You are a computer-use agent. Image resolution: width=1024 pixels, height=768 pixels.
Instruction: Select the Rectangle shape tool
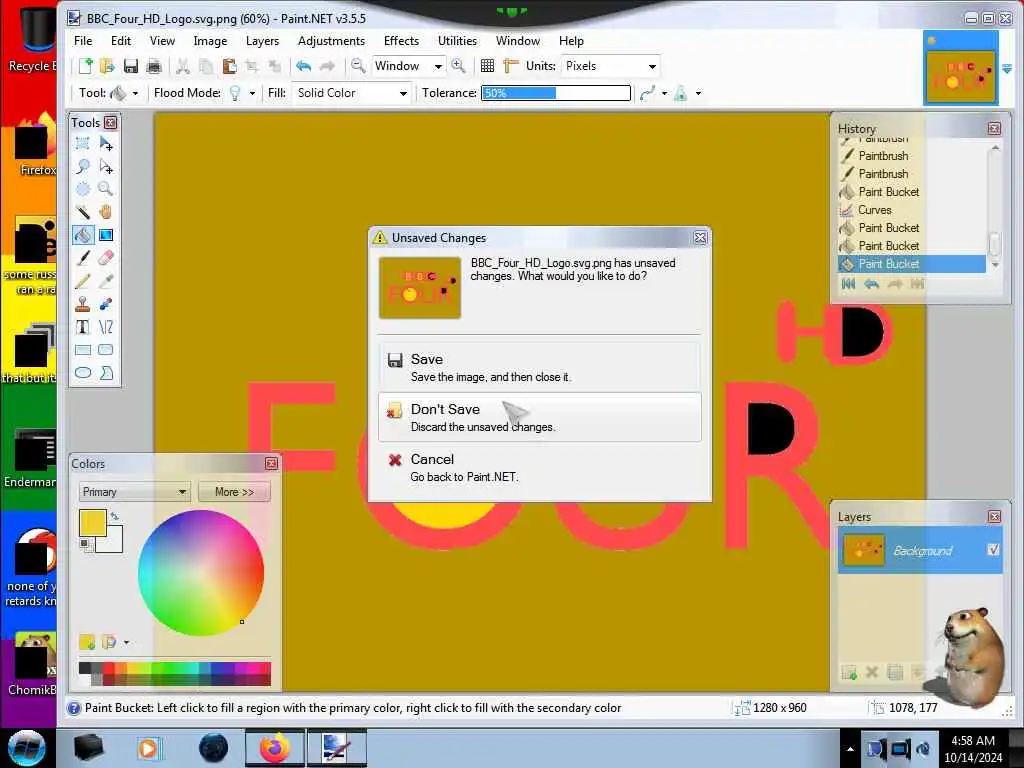pyautogui.click(x=83, y=350)
